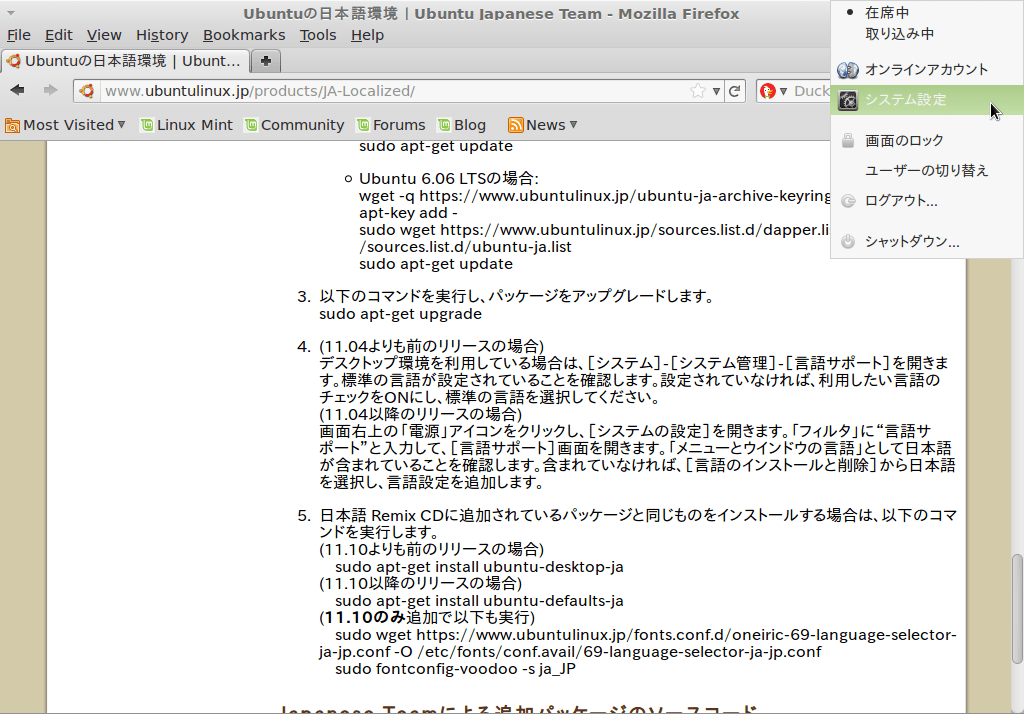Click the DuckDuckGo search field

click(x=810, y=91)
